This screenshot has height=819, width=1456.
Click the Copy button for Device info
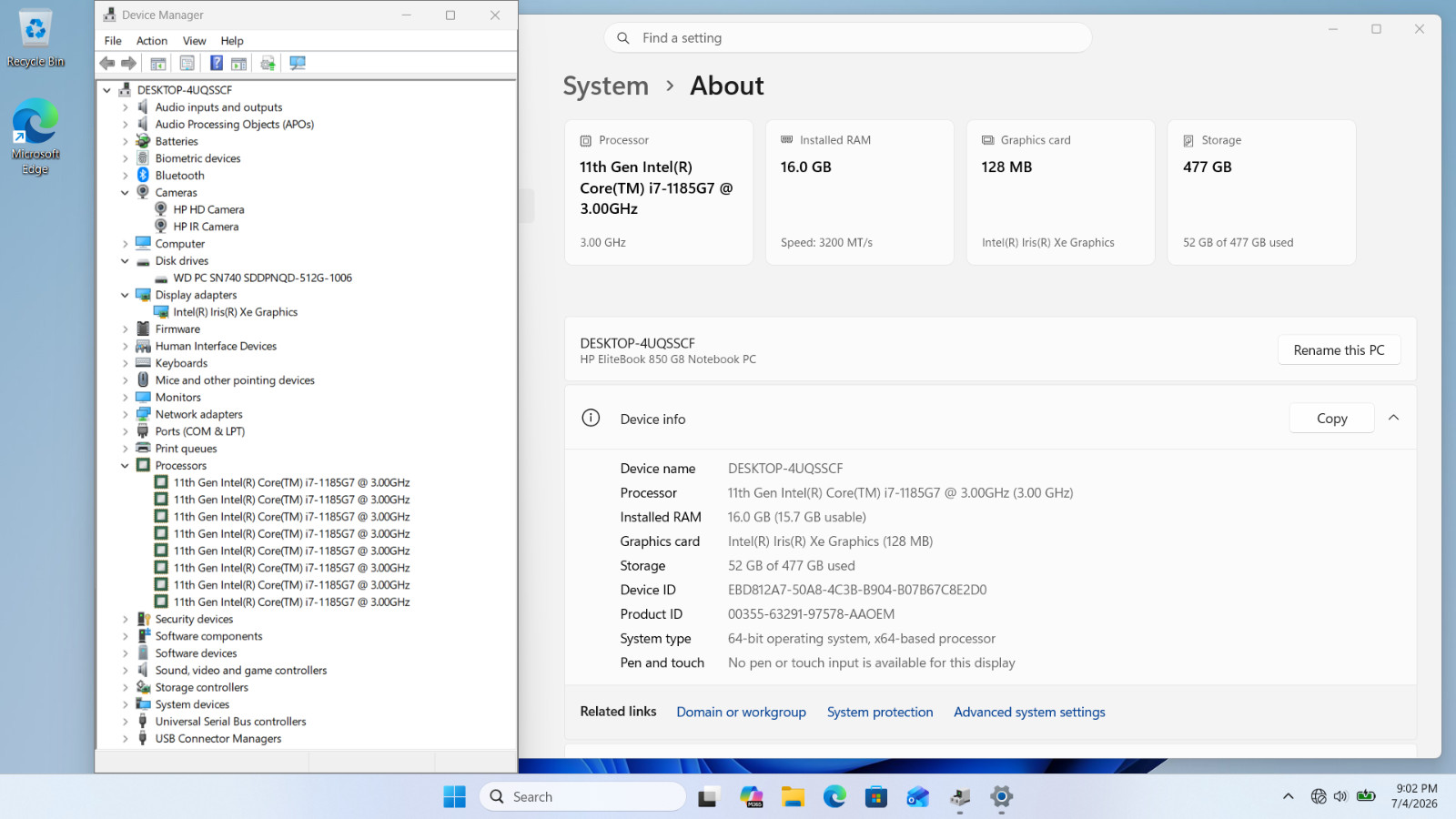[x=1331, y=419]
